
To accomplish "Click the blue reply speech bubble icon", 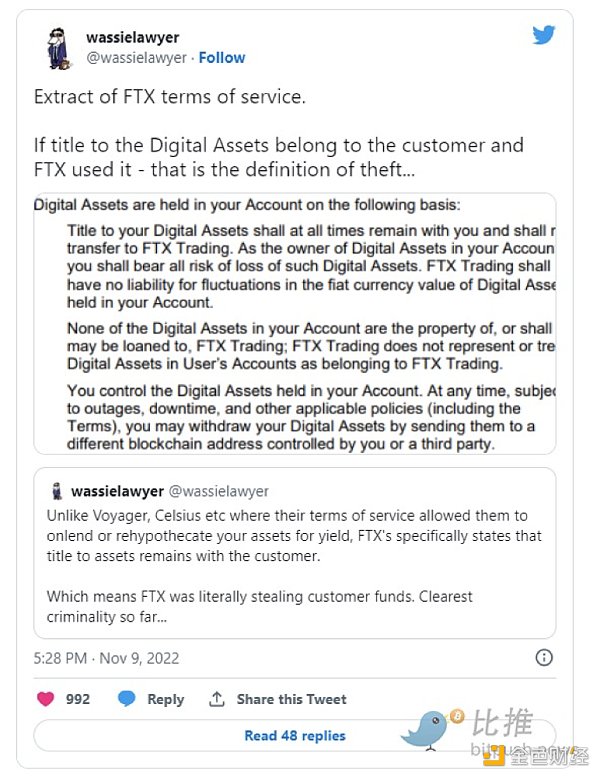I will (127, 699).
